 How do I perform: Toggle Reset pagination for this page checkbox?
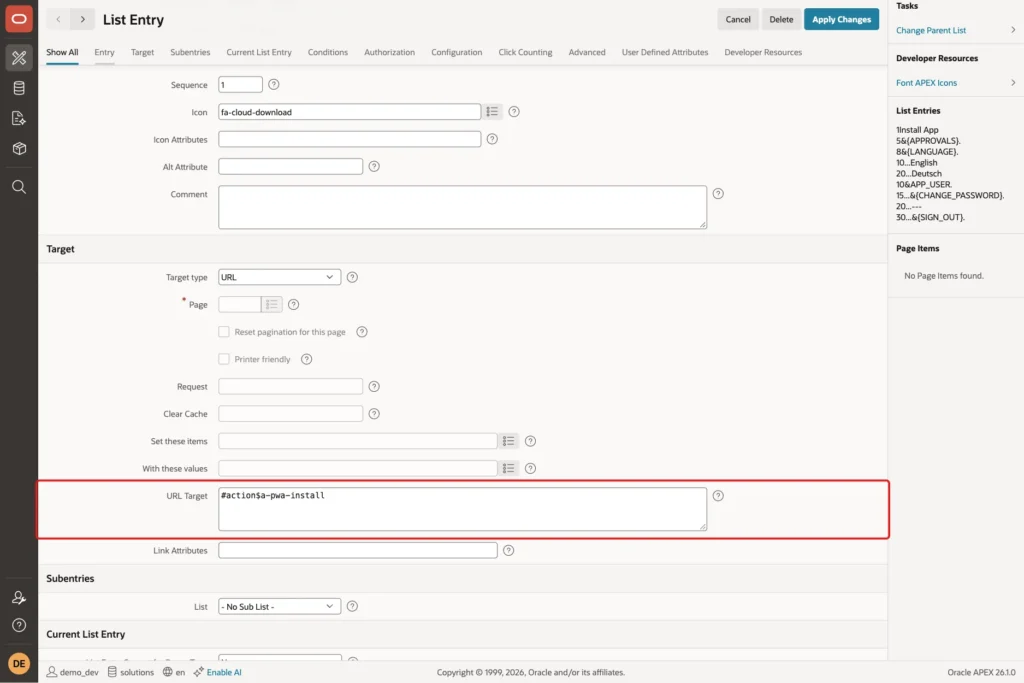click(x=224, y=332)
